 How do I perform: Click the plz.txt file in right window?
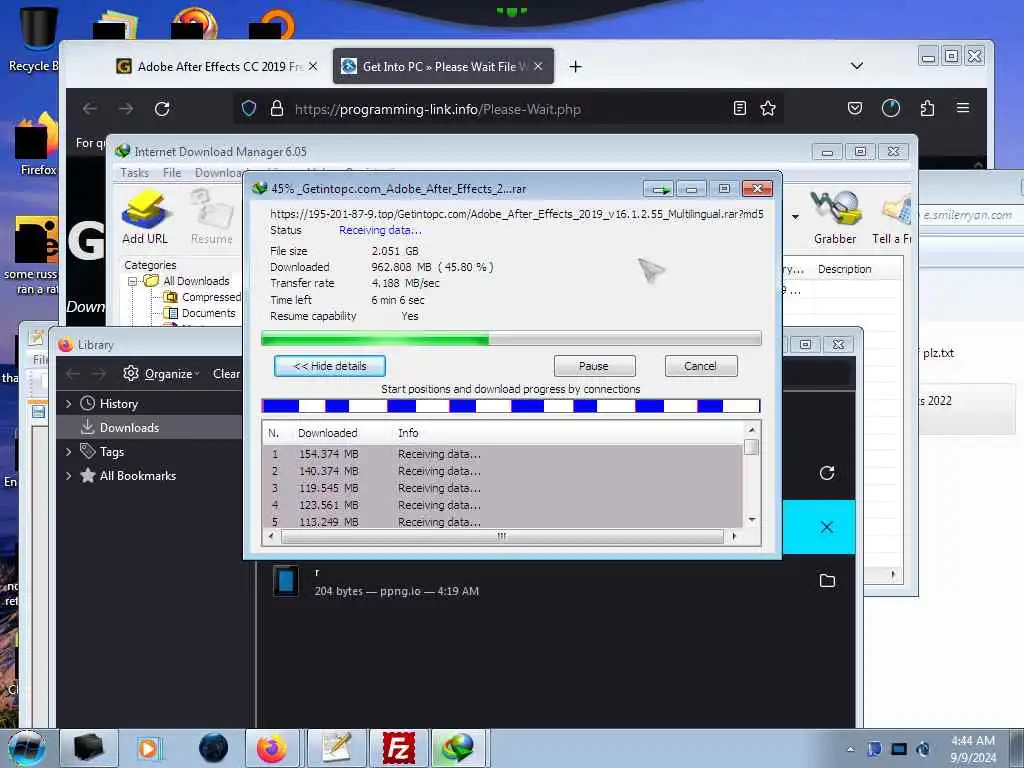[x=938, y=353]
